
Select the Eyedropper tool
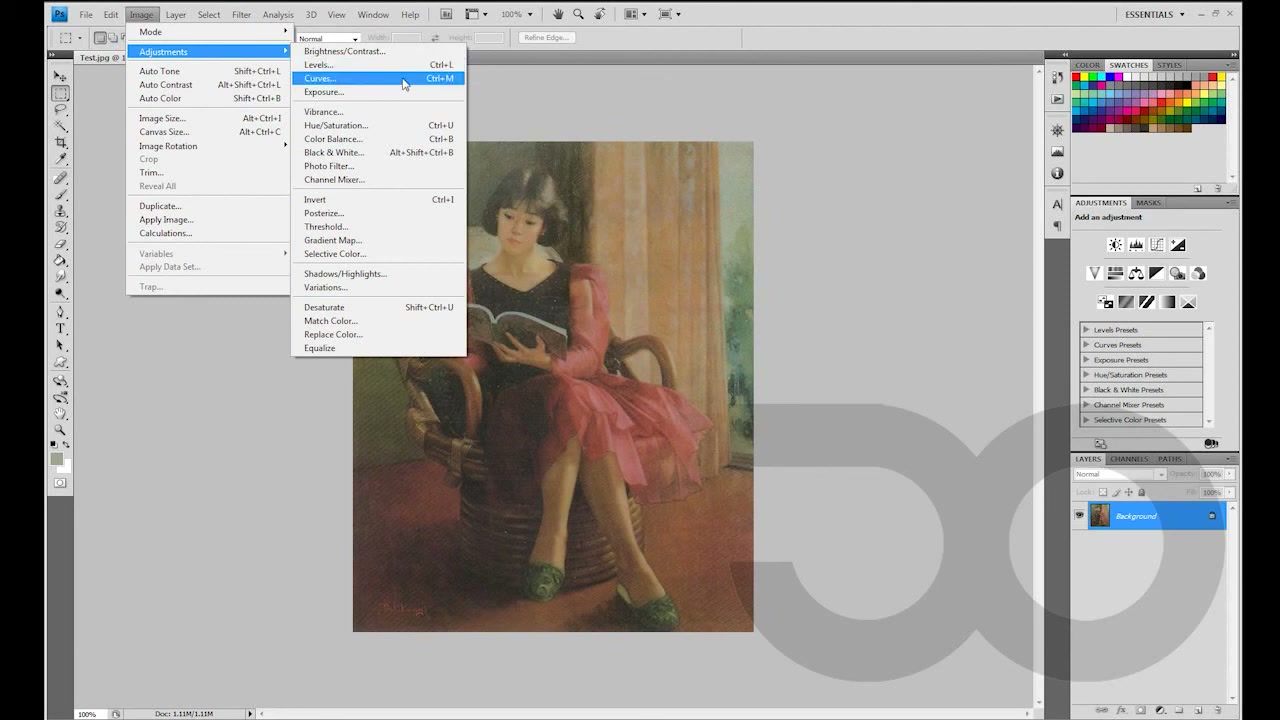tap(60, 160)
